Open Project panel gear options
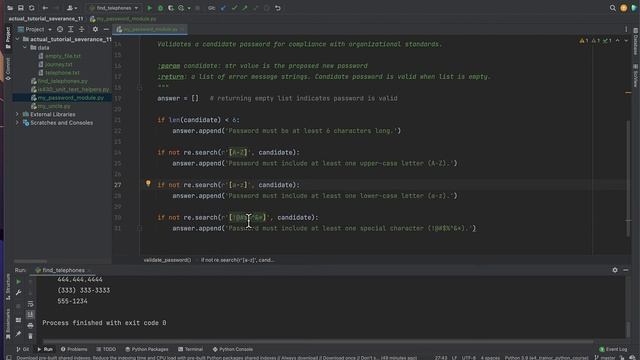Viewport: 640px width, 360px height. pos(95,29)
